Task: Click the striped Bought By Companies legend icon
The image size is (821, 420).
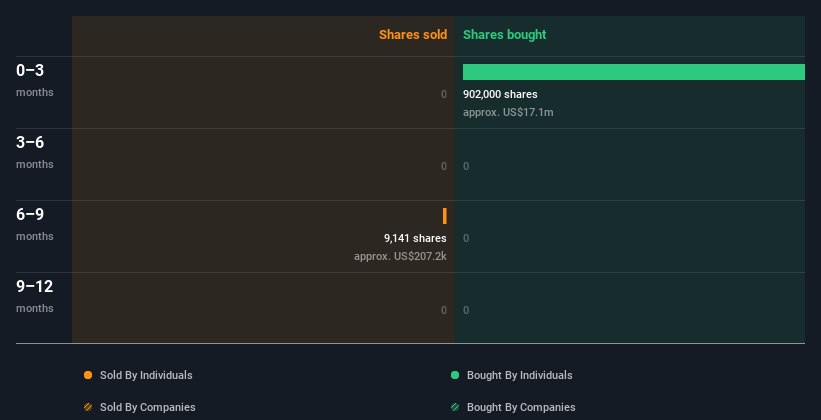Action: coord(455,407)
